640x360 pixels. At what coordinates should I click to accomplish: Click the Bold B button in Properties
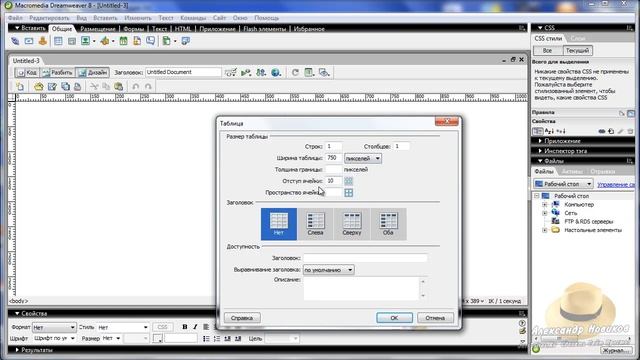pyautogui.click(x=184, y=327)
